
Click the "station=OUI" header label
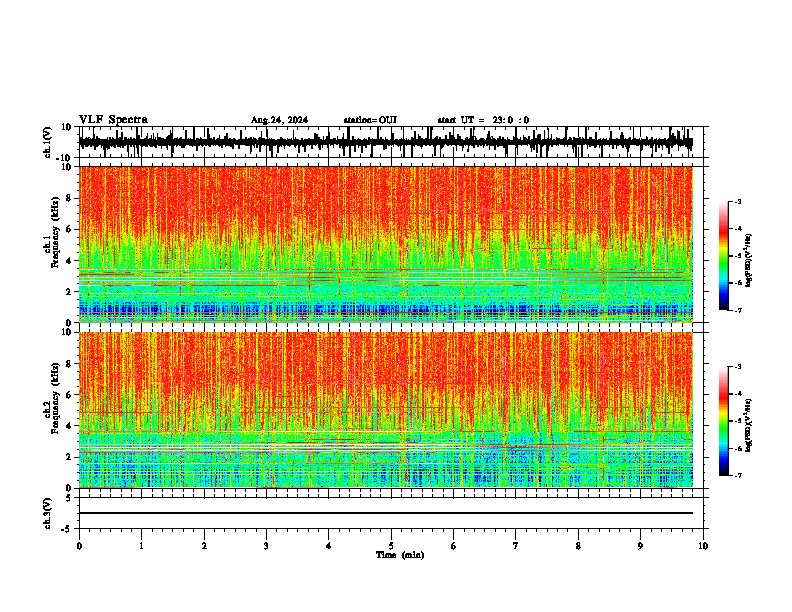(370, 120)
